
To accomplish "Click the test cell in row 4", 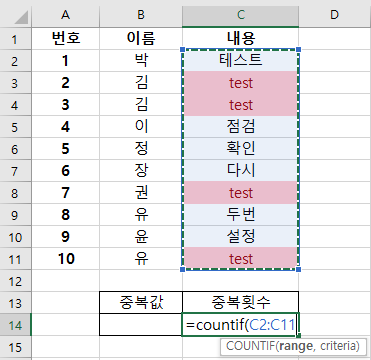I will pos(240,105).
